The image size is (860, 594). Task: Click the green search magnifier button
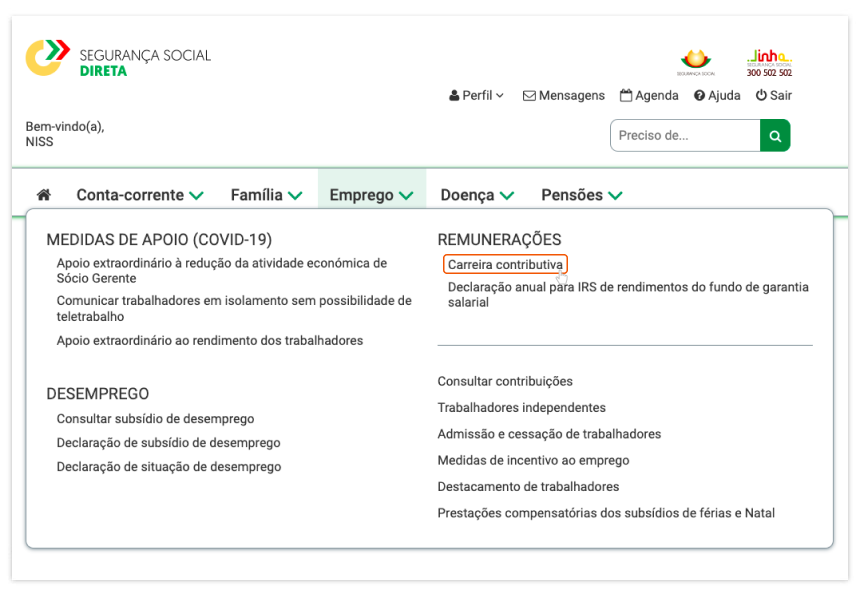(x=775, y=136)
